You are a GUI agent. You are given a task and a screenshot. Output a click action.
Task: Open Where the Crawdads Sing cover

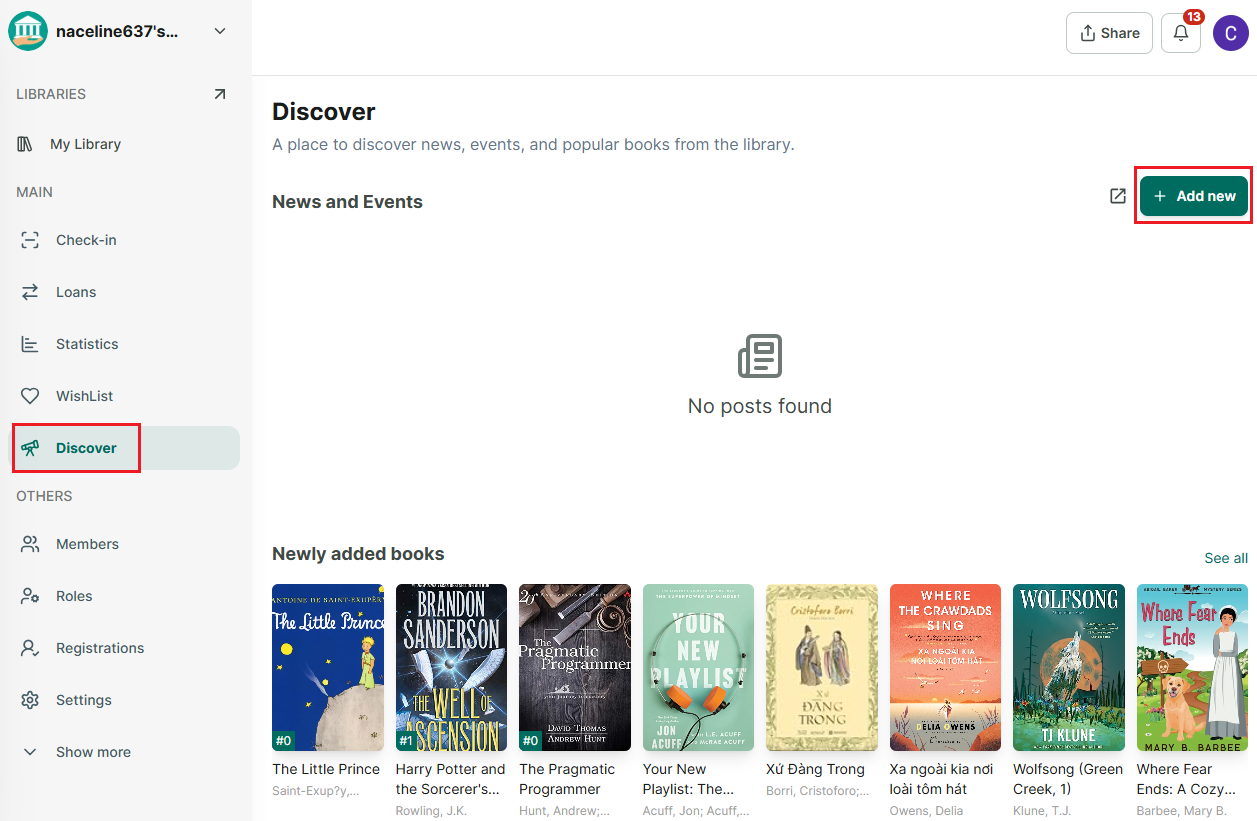point(945,668)
